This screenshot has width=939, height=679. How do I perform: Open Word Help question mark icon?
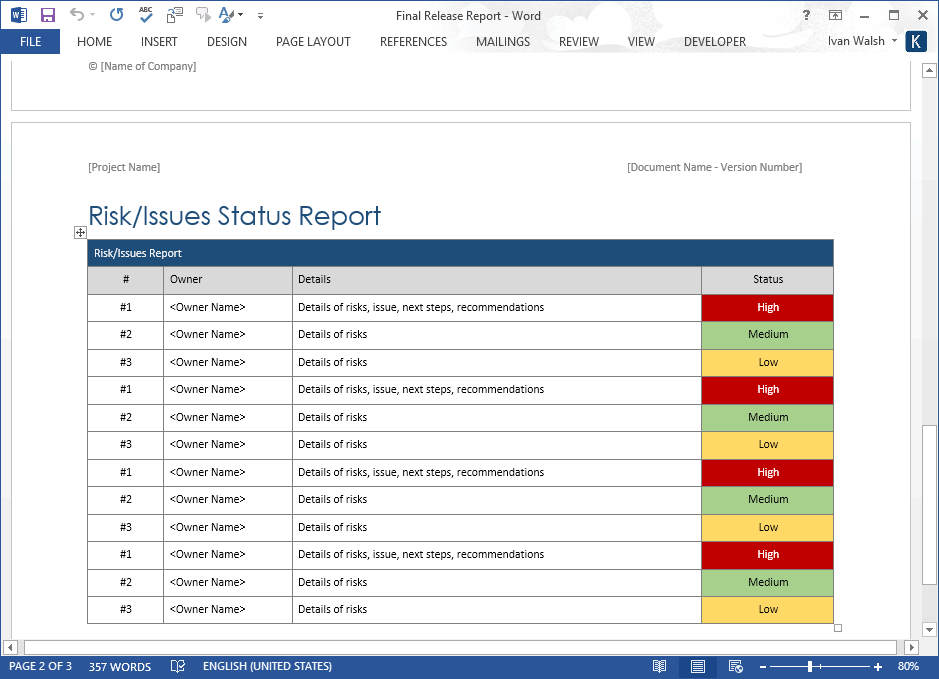point(806,16)
